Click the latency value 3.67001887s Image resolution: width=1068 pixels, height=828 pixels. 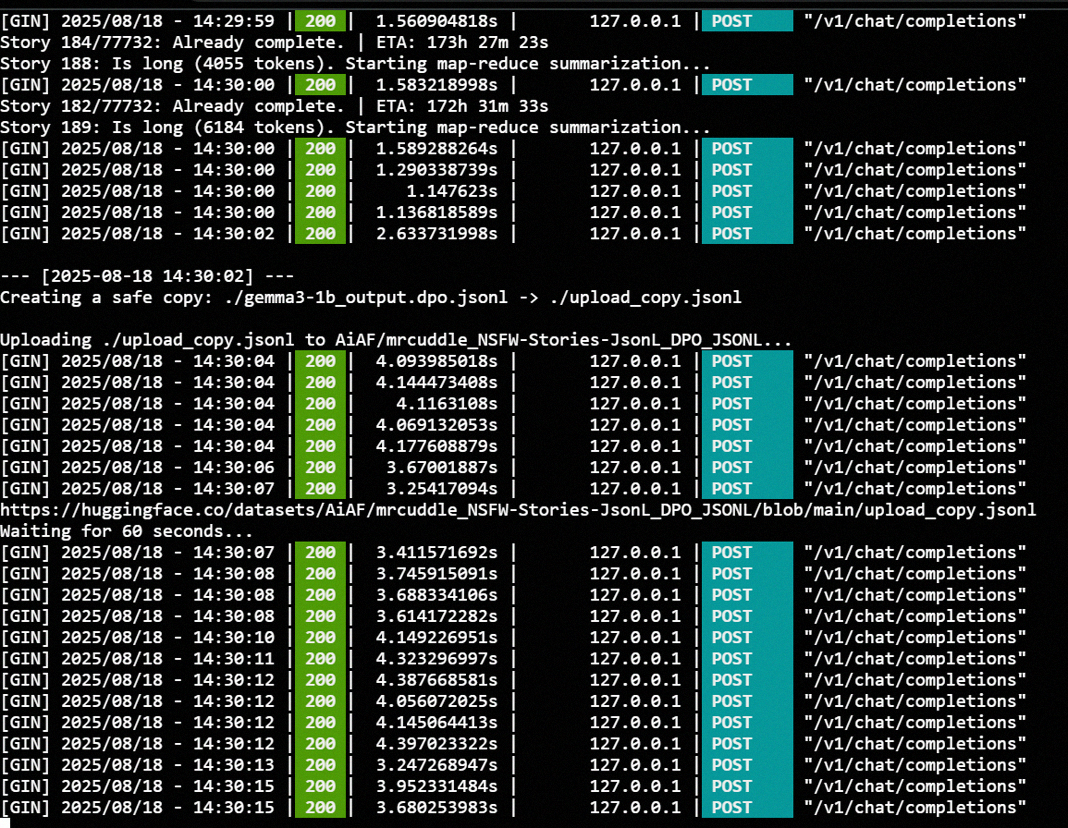coord(442,467)
